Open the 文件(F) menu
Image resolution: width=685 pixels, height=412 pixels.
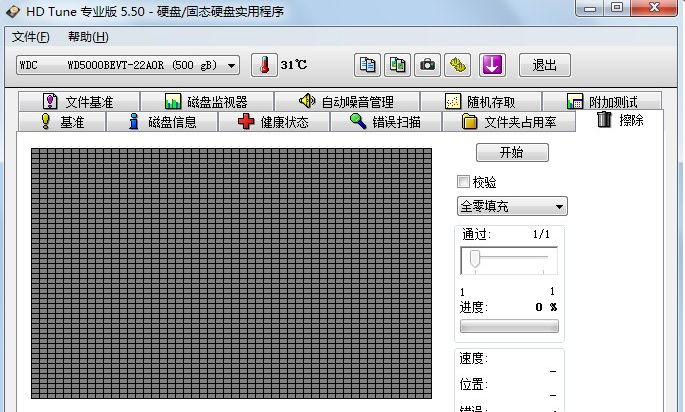(31, 37)
